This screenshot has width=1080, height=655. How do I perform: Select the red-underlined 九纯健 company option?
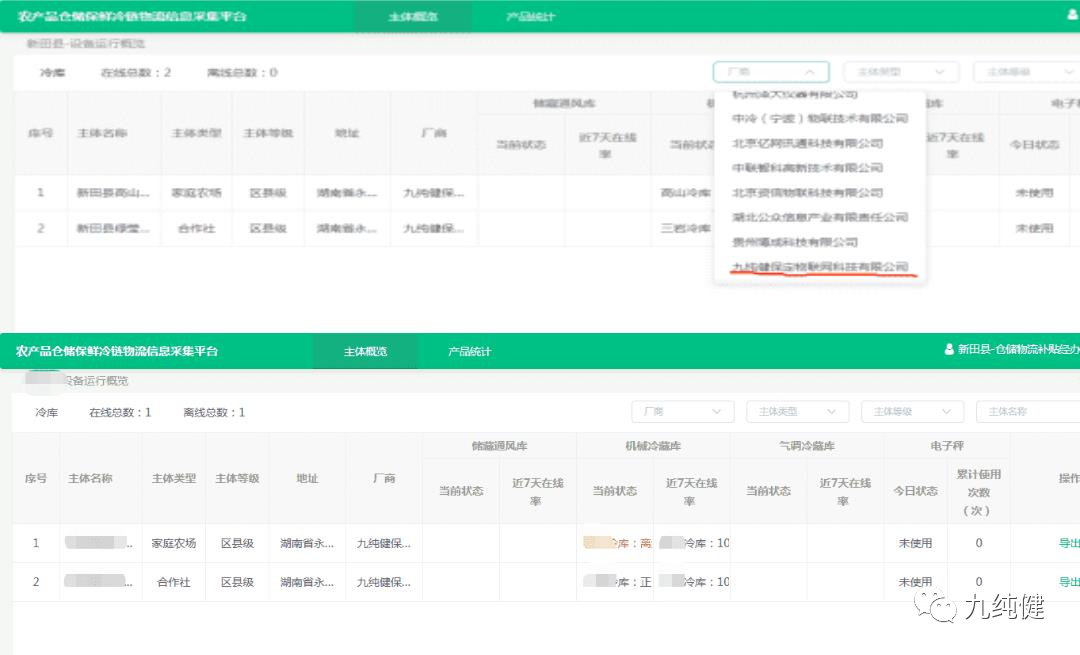(820, 267)
